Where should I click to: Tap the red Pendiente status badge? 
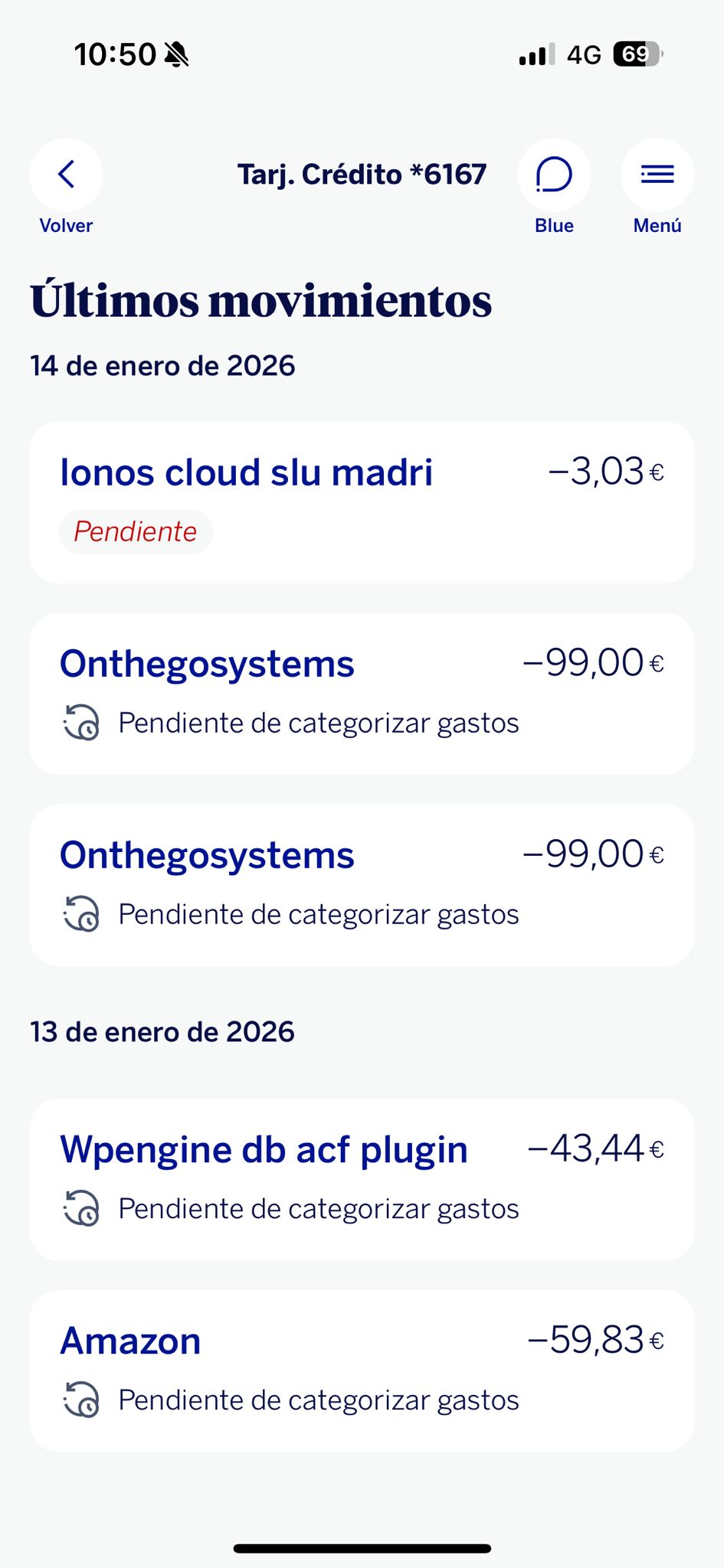pos(136,531)
